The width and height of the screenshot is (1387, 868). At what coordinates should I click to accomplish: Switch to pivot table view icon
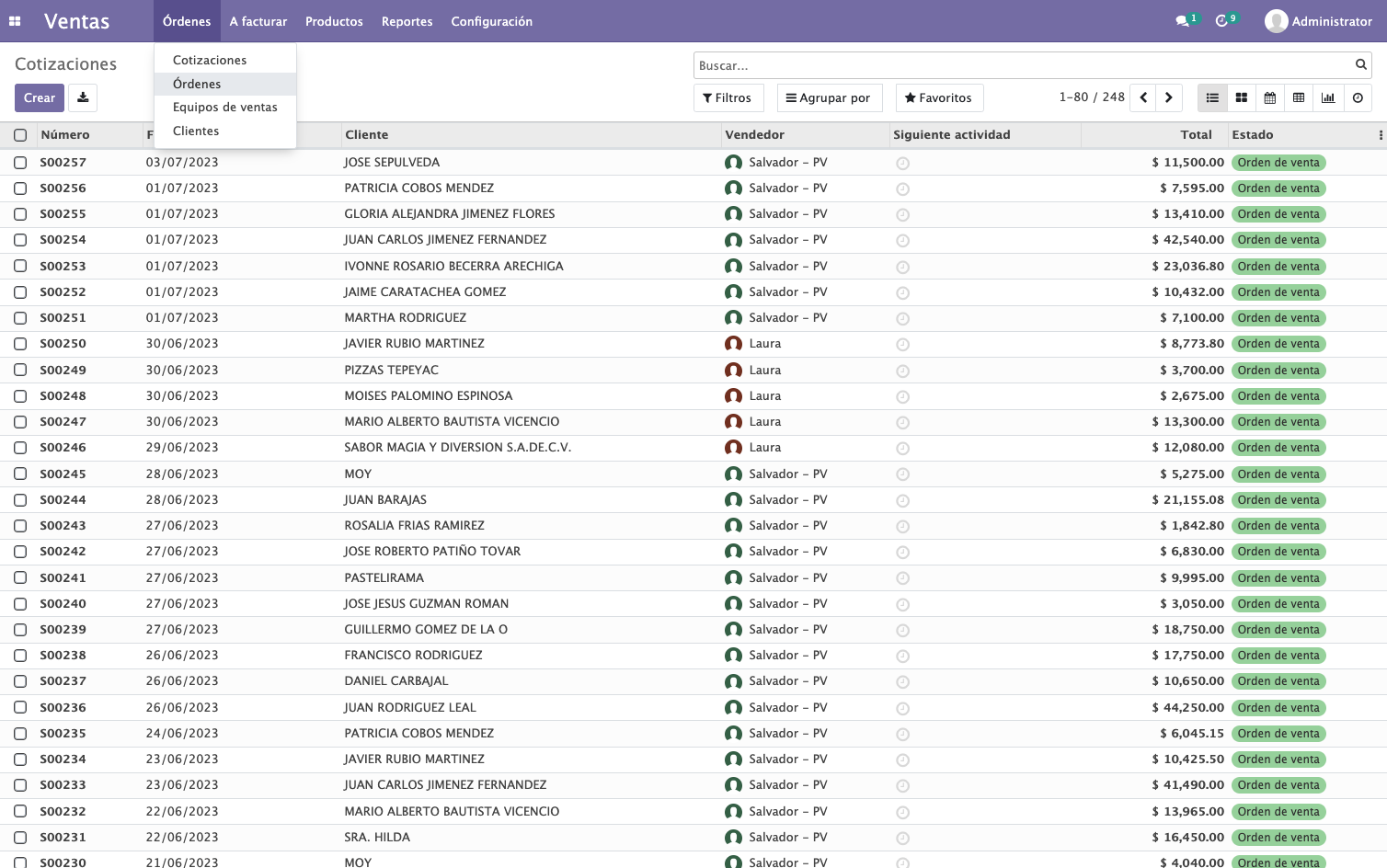(x=1299, y=97)
